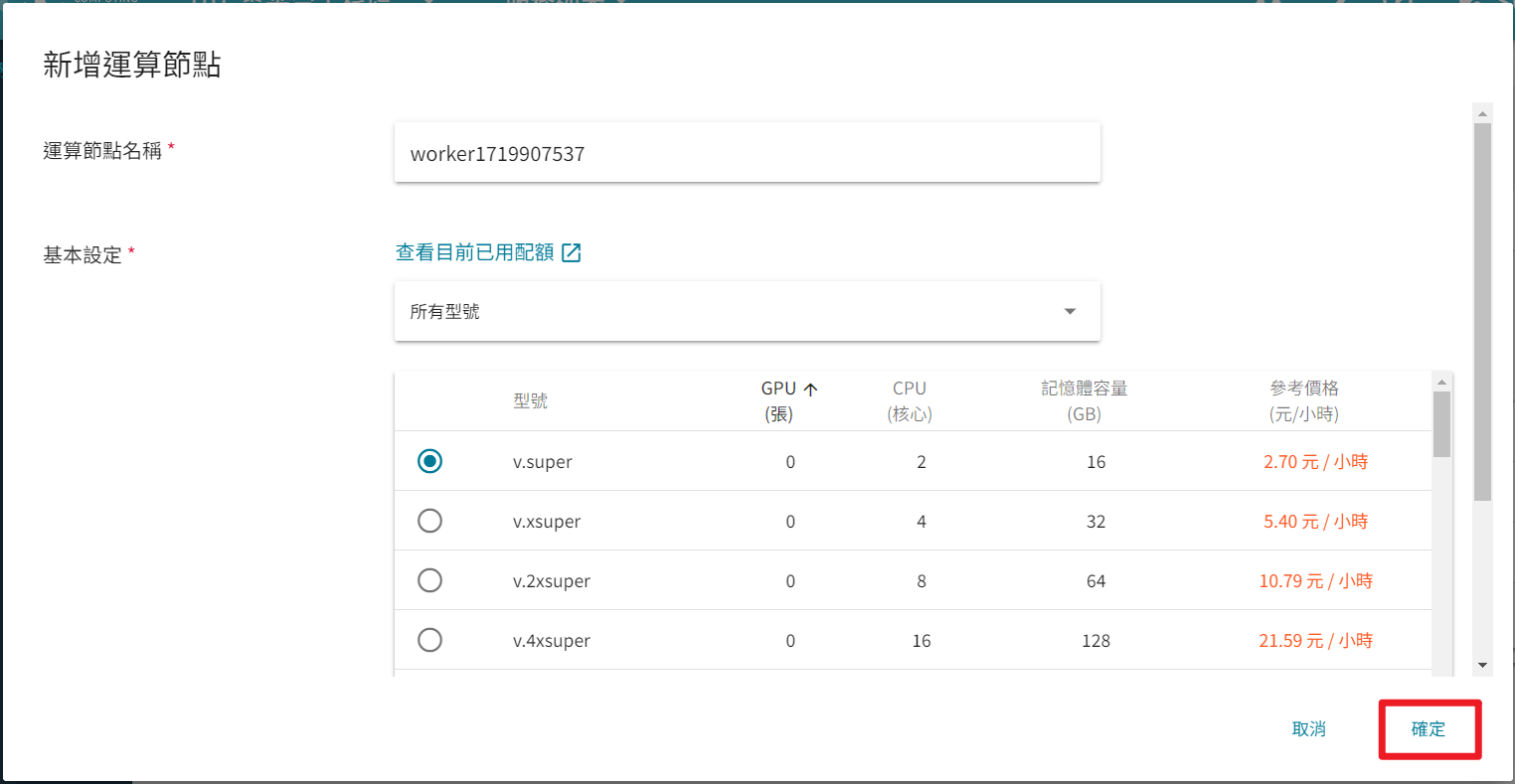Click the 10.79 元 / 小時 price

point(1316,581)
